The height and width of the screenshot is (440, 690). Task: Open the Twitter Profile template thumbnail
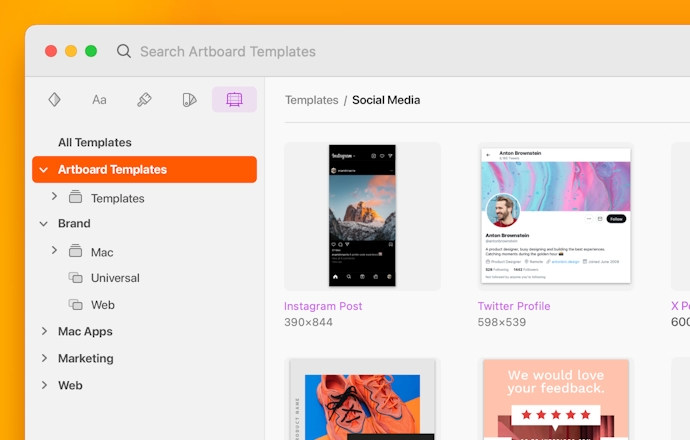(556, 216)
